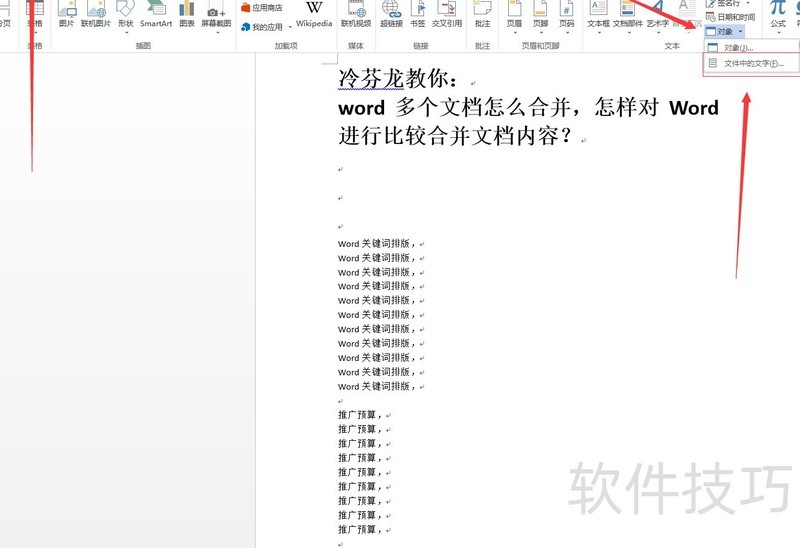Click the 图片 (Pictures) insert icon

tap(66, 14)
